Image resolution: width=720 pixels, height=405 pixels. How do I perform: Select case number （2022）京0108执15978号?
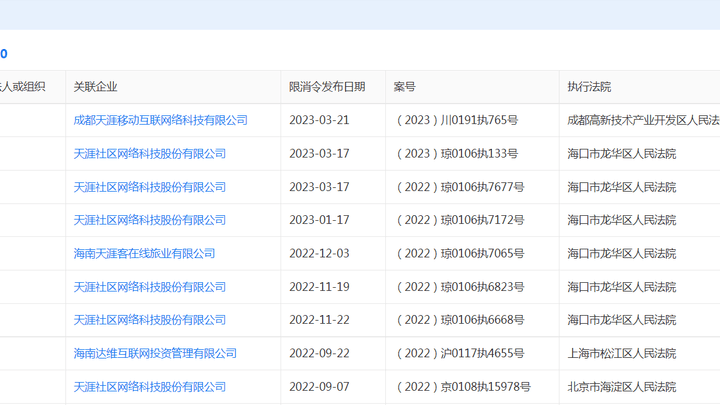pos(462,387)
